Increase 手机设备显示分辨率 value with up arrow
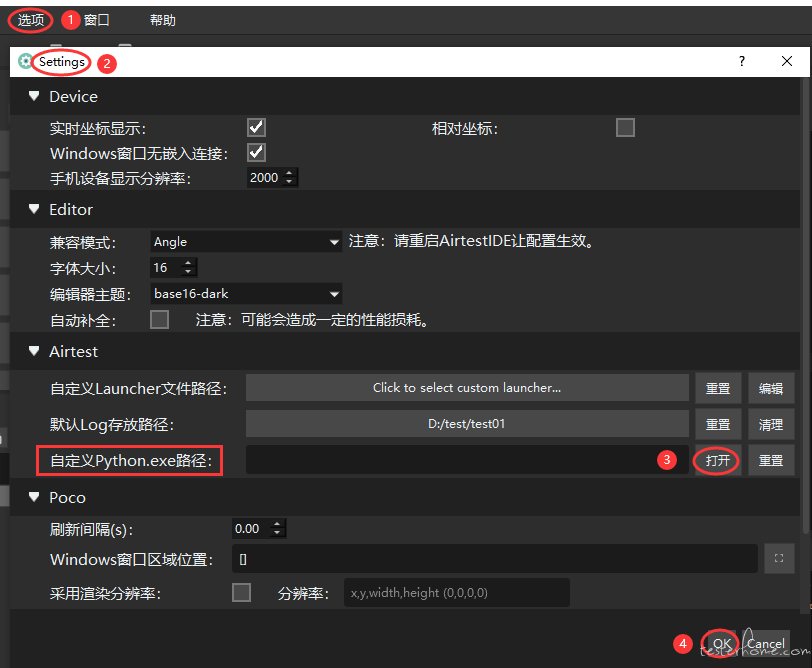812x668 pixels. [x=289, y=172]
